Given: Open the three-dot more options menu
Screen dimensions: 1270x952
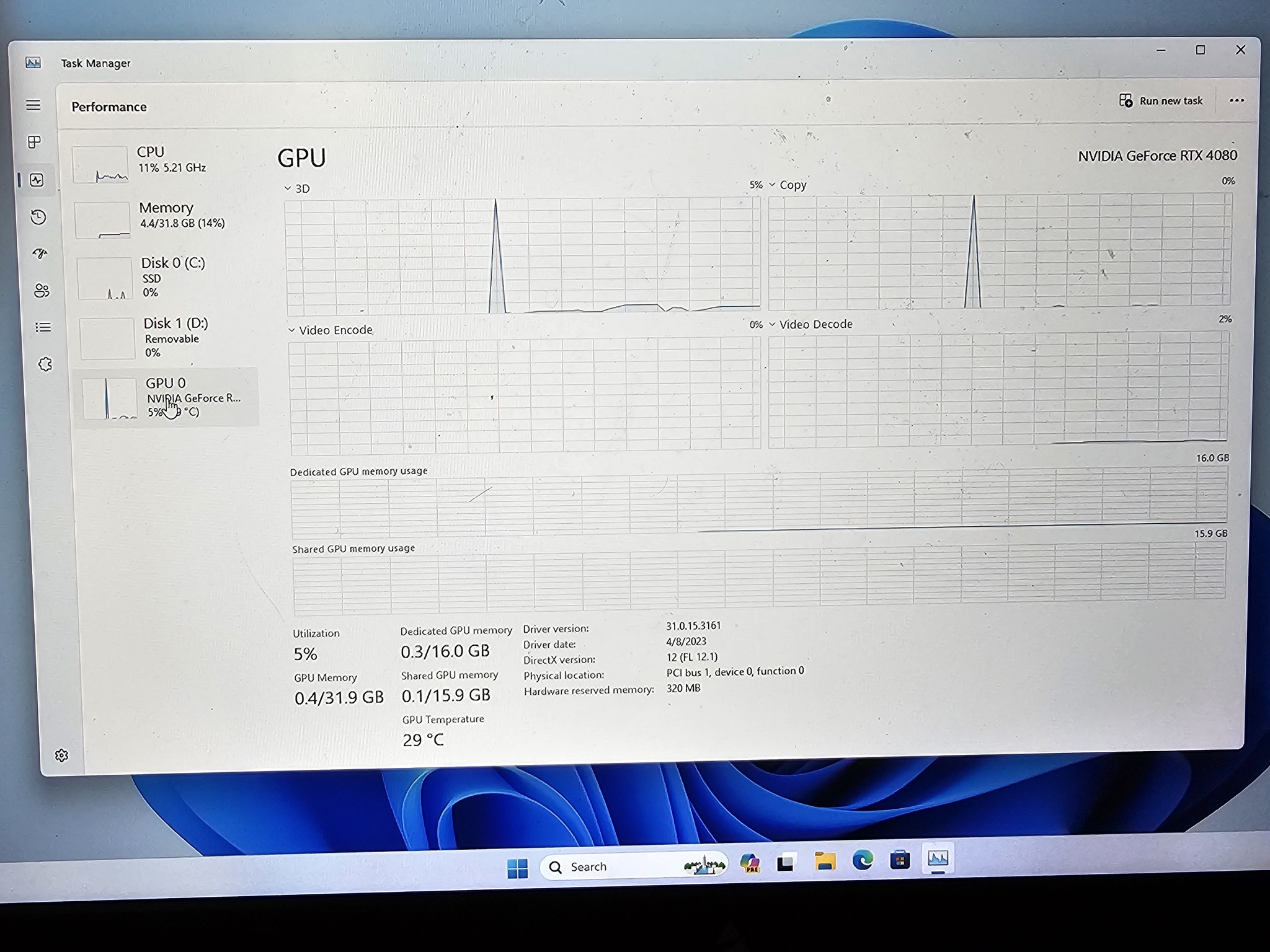Looking at the screenshot, I should [x=1237, y=100].
